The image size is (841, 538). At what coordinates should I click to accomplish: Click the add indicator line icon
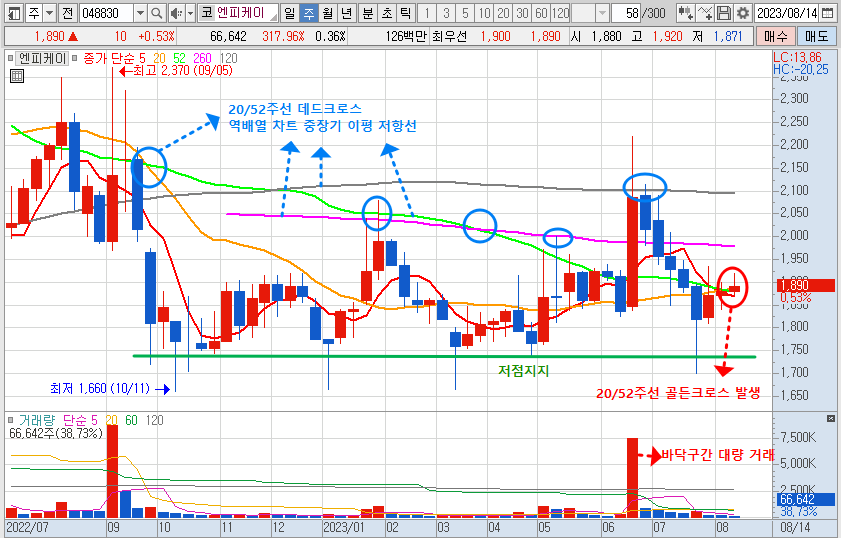pyautogui.click(x=705, y=13)
